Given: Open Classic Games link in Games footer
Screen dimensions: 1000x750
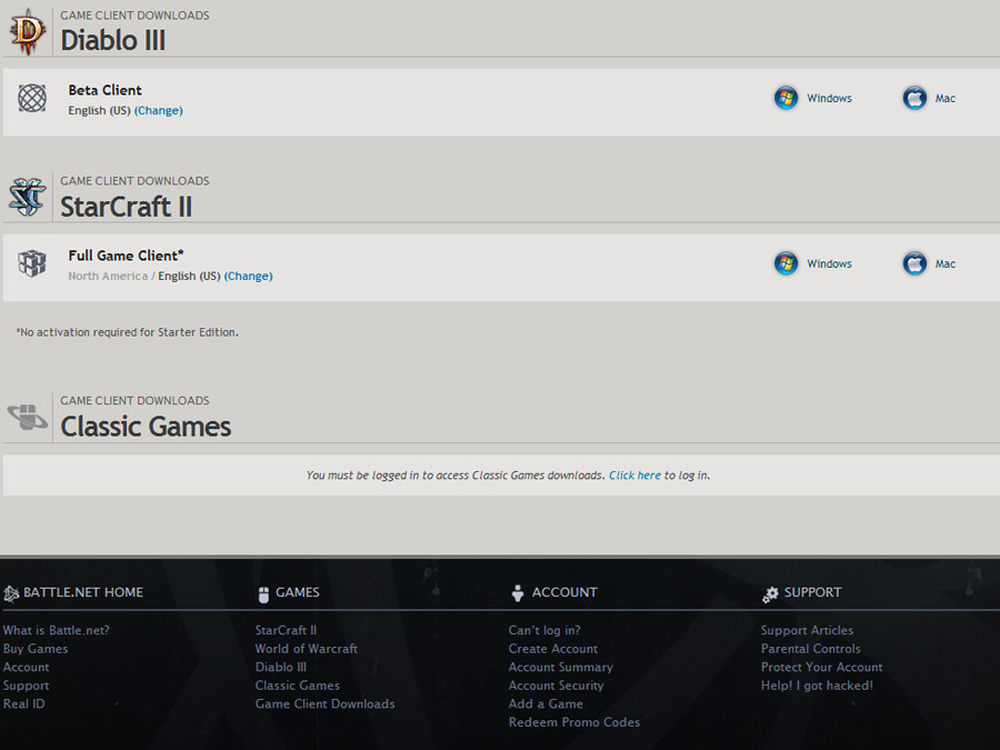Looking at the screenshot, I should point(297,686).
